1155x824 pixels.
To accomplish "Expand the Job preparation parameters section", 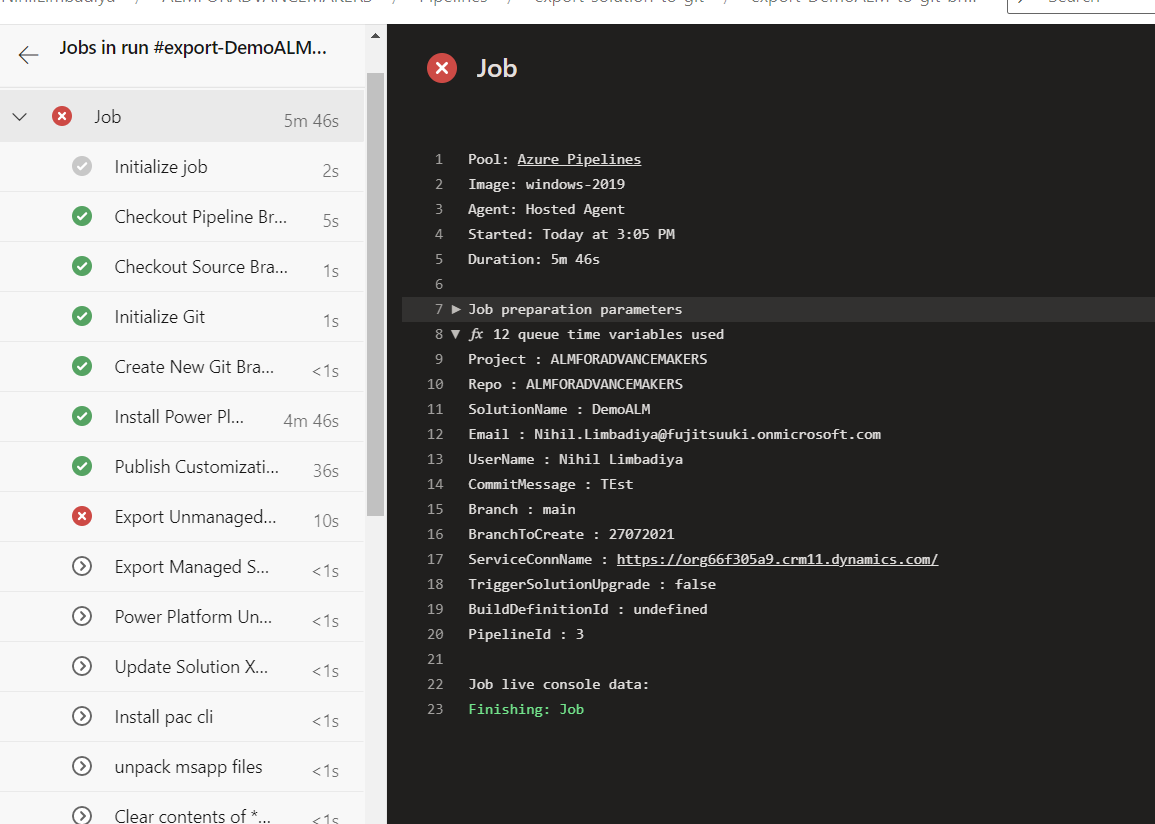I will pyautogui.click(x=454, y=309).
